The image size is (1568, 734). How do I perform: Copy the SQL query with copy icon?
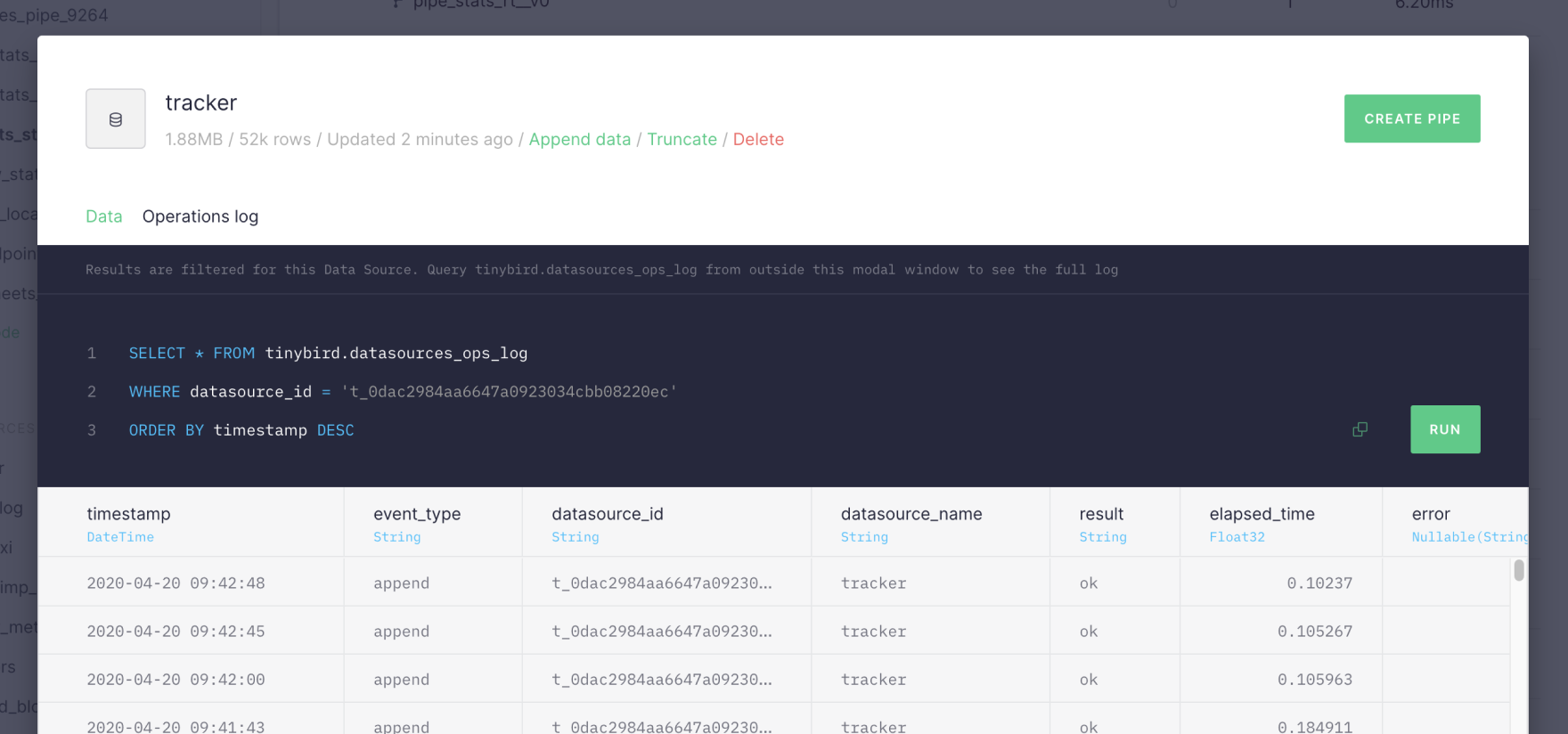(1360, 429)
